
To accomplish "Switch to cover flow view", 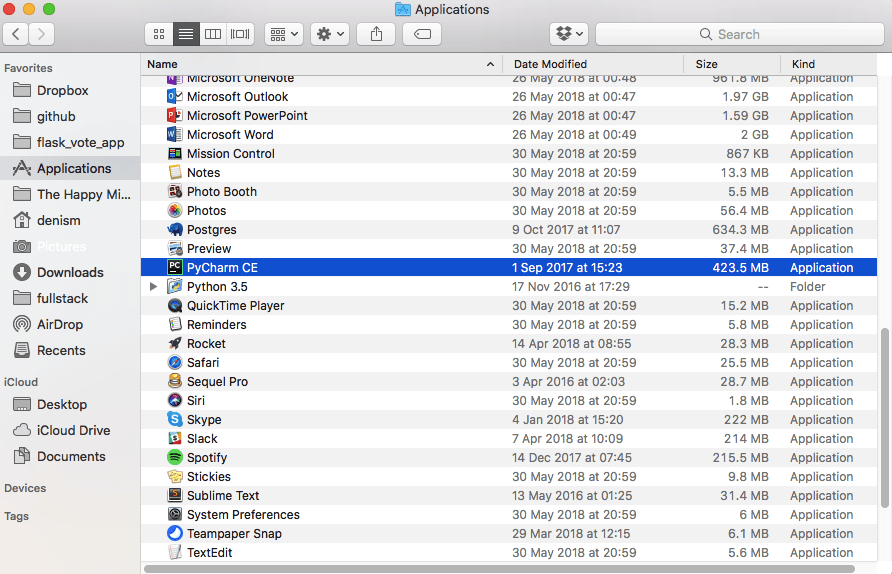I will tap(240, 34).
